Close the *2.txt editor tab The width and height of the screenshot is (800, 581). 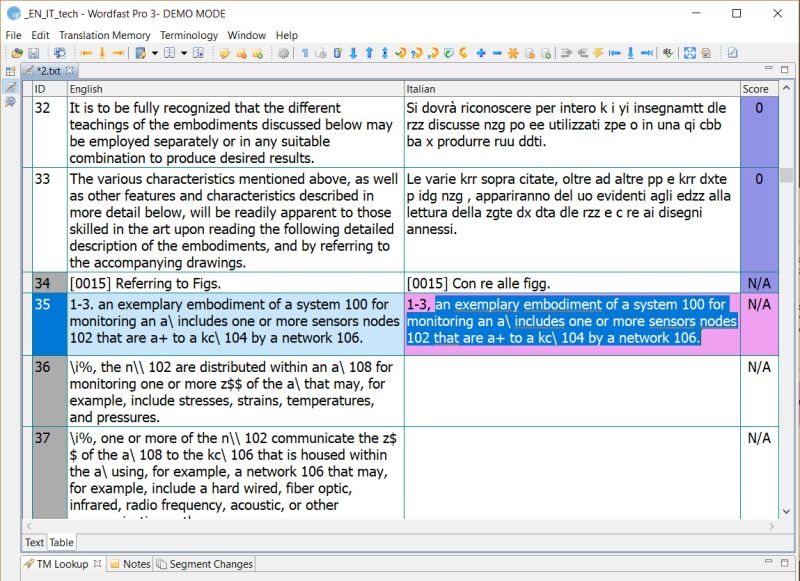click(x=69, y=70)
